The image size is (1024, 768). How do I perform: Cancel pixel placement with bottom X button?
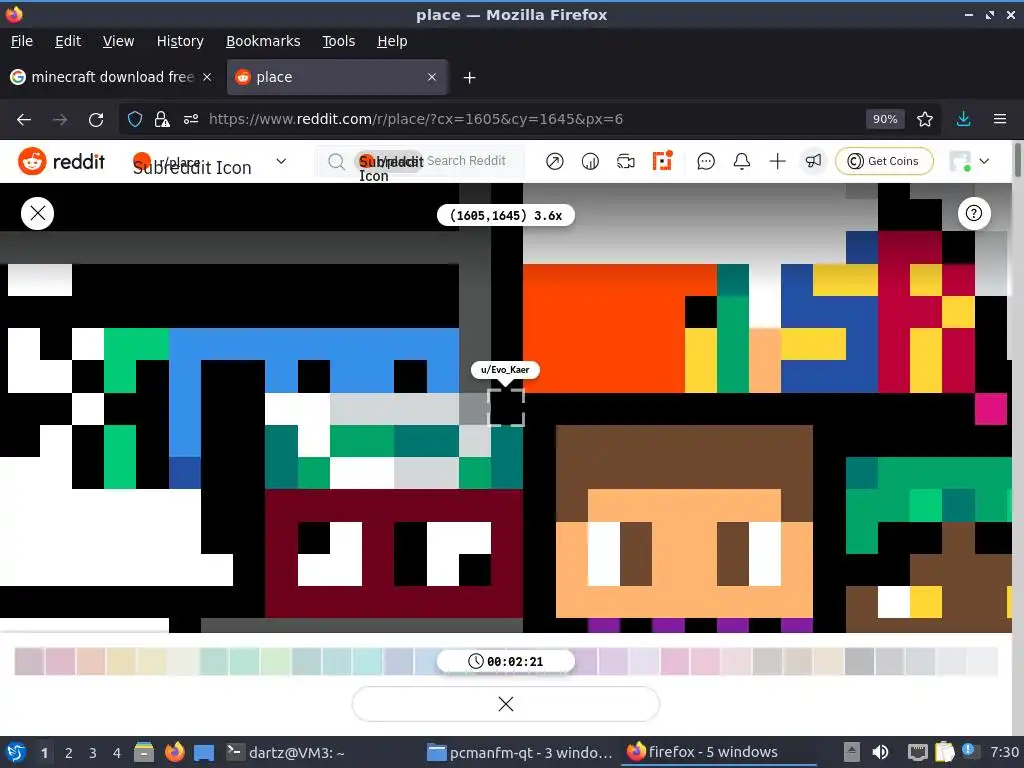coord(505,704)
